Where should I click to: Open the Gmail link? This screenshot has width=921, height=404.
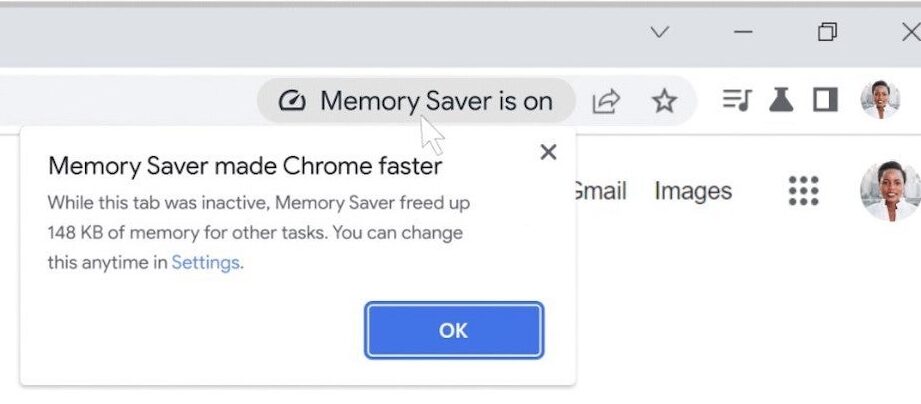pos(600,190)
